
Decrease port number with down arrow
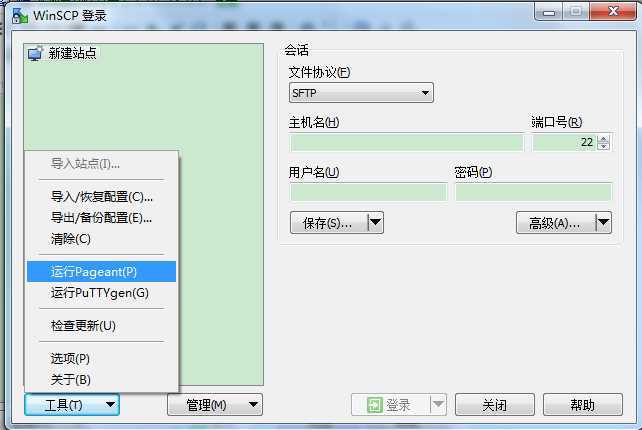point(603,146)
